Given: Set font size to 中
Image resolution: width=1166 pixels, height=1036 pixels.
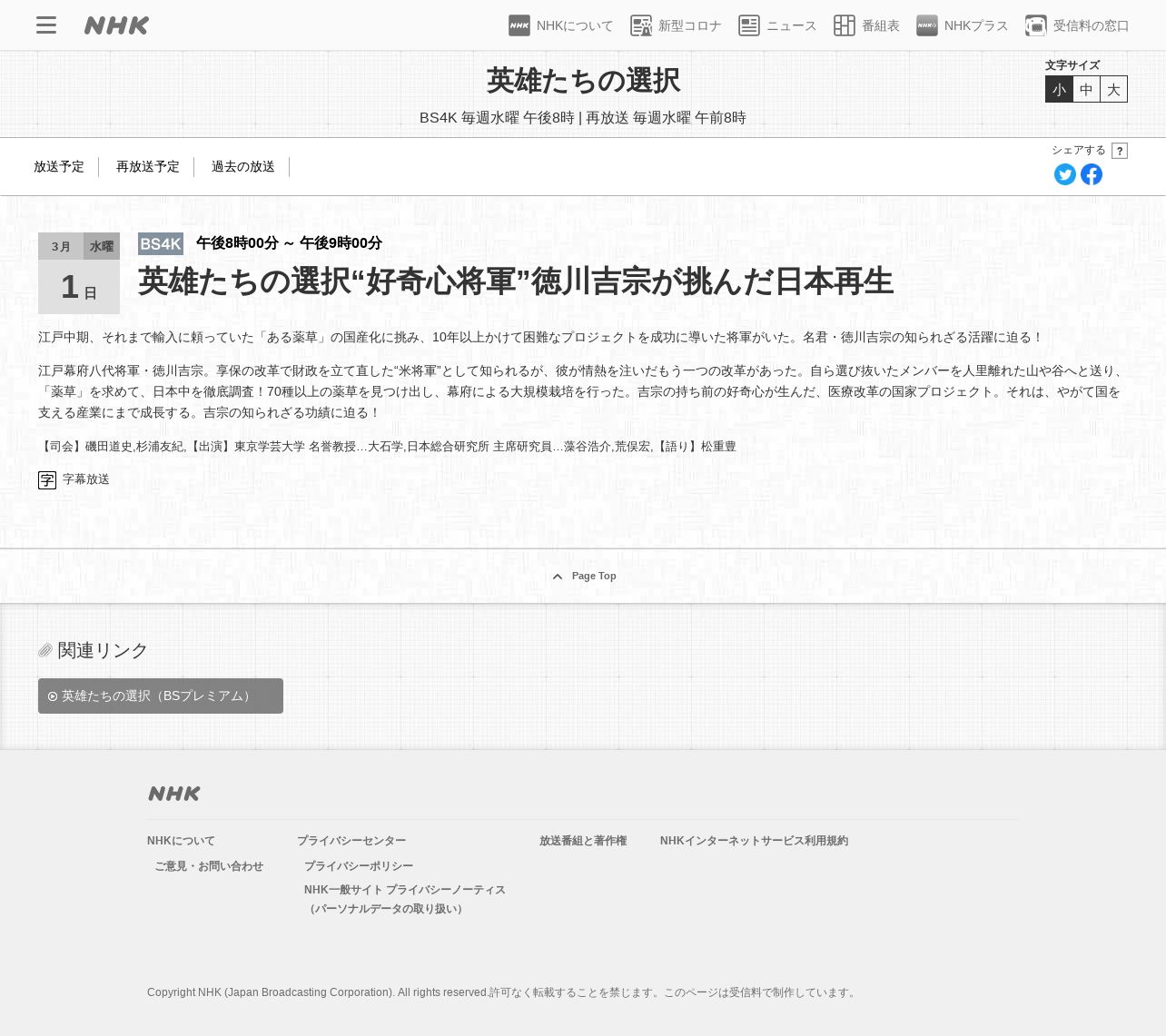Looking at the screenshot, I should [x=1086, y=89].
